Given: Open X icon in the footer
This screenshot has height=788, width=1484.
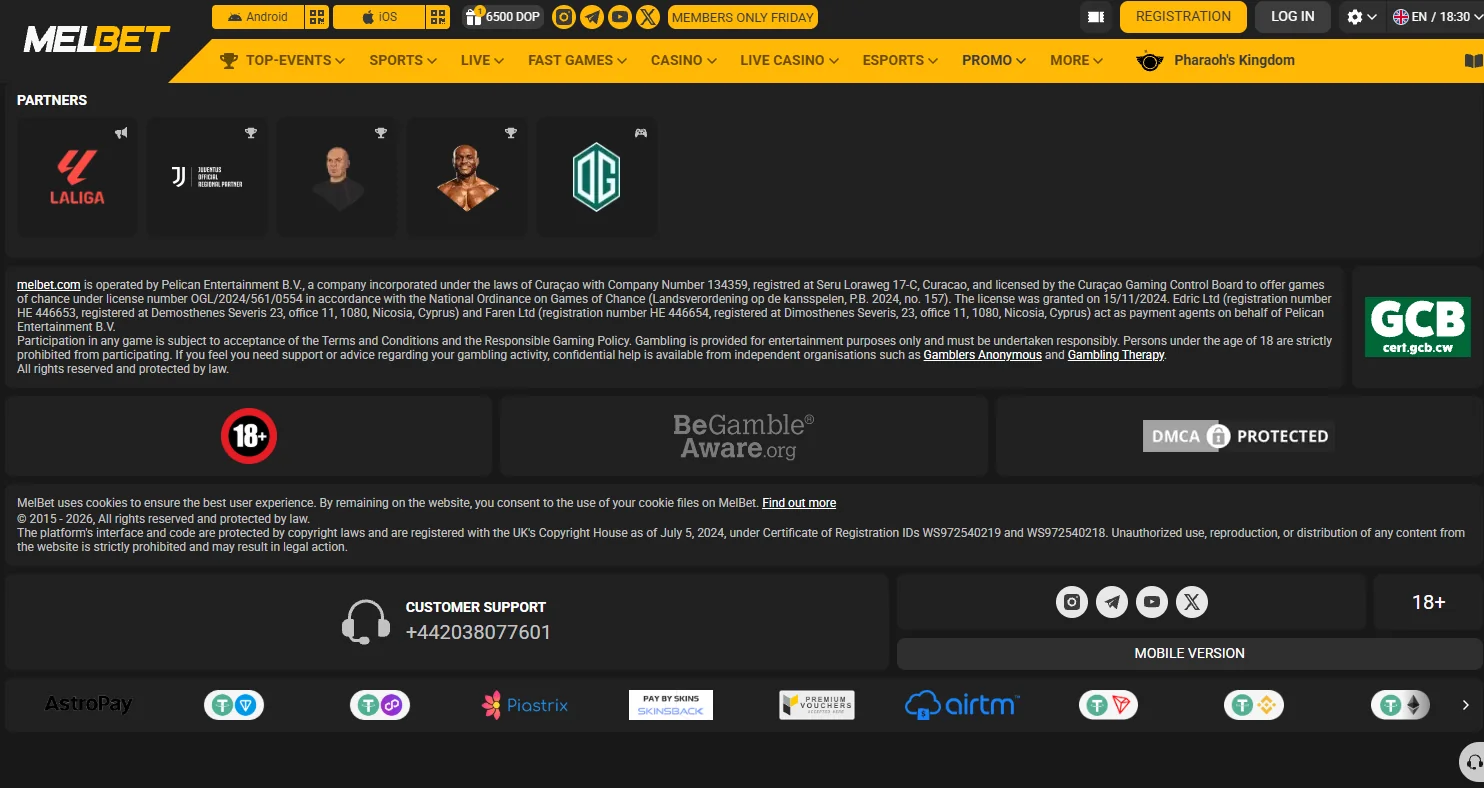Looking at the screenshot, I should [x=1192, y=602].
